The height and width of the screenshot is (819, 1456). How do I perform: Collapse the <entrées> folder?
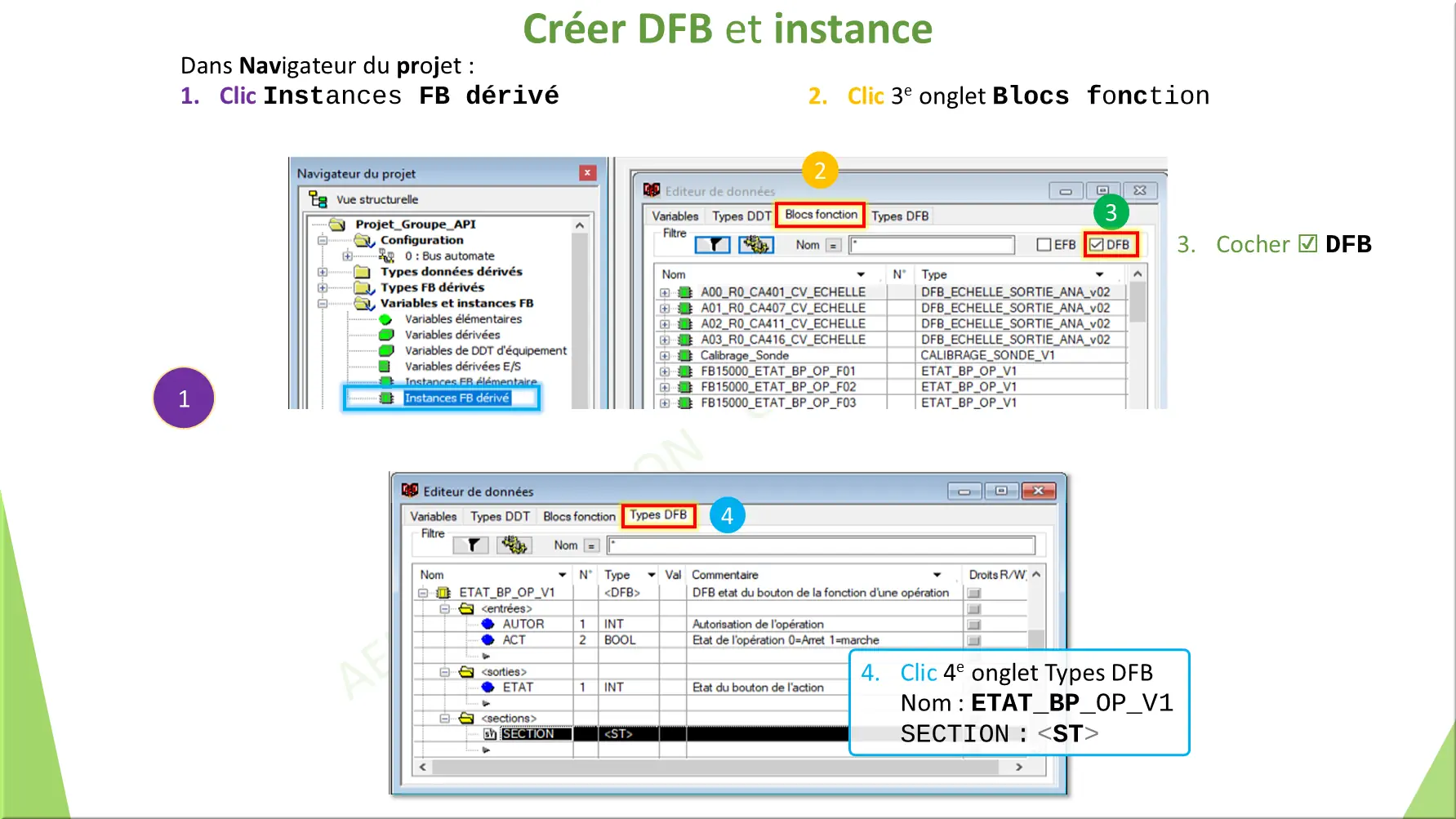(x=445, y=608)
